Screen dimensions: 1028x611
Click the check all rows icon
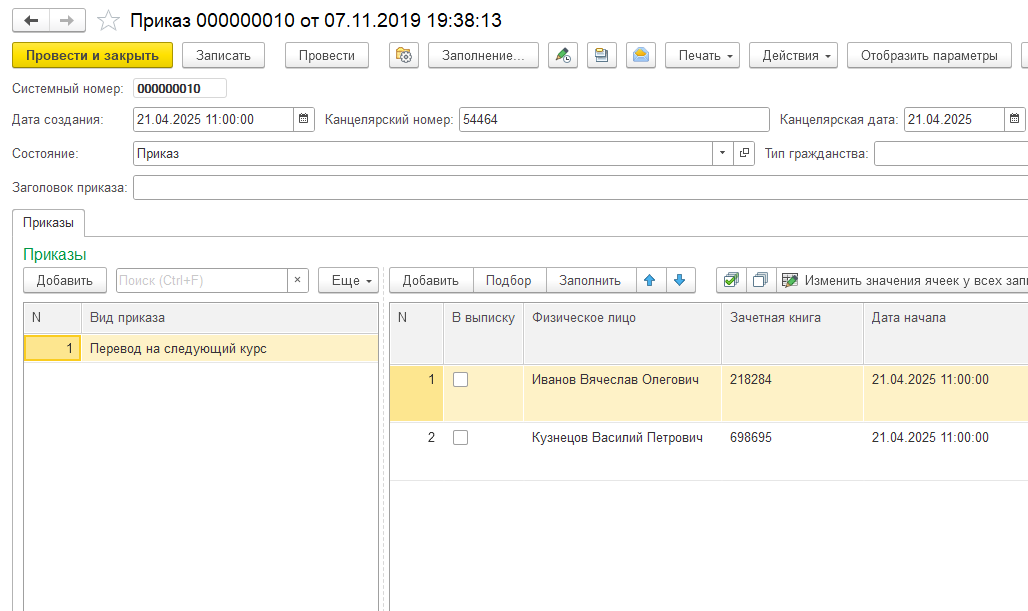click(x=731, y=281)
